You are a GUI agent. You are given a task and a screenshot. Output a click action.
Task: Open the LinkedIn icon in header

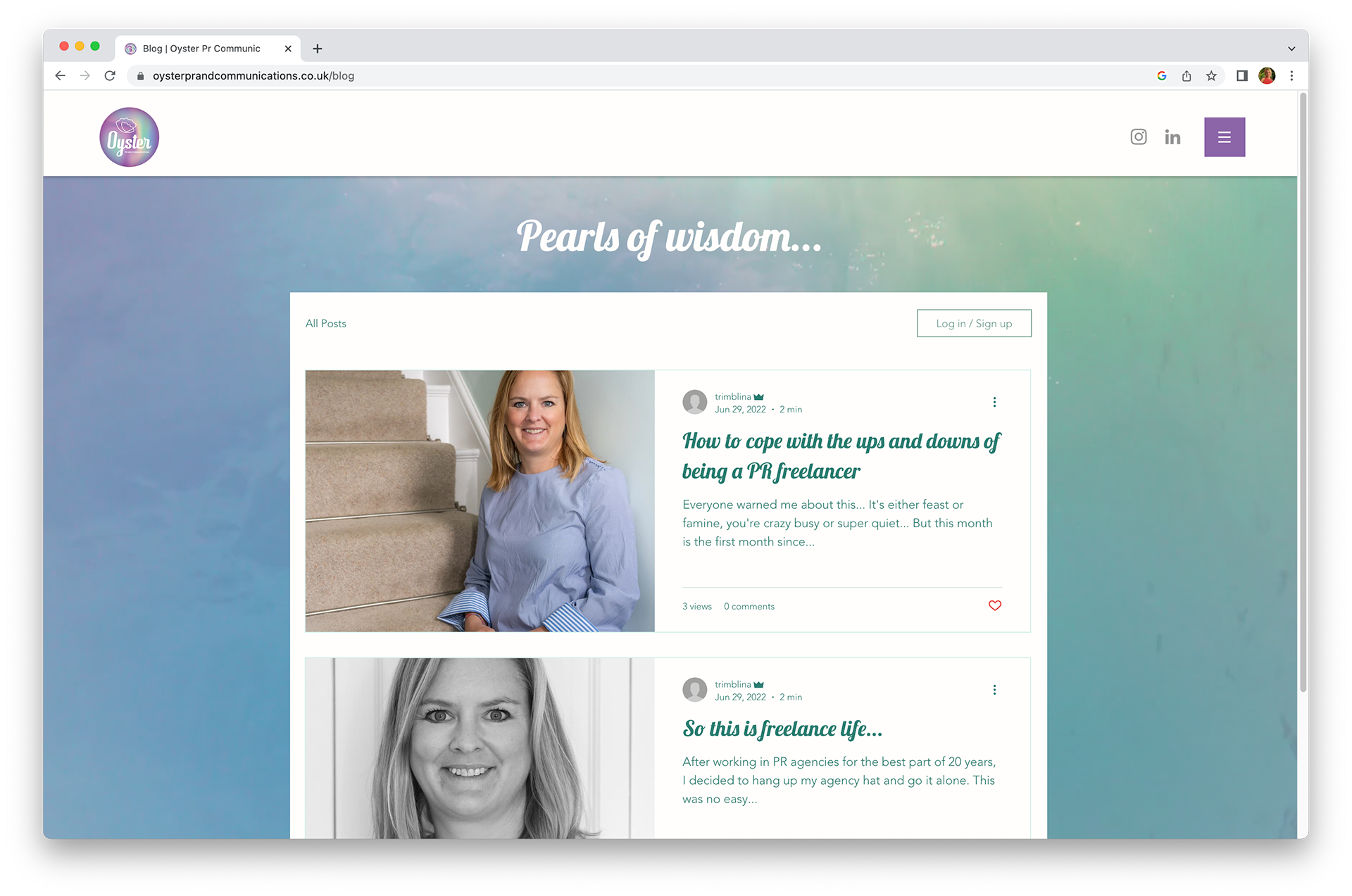(x=1172, y=137)
